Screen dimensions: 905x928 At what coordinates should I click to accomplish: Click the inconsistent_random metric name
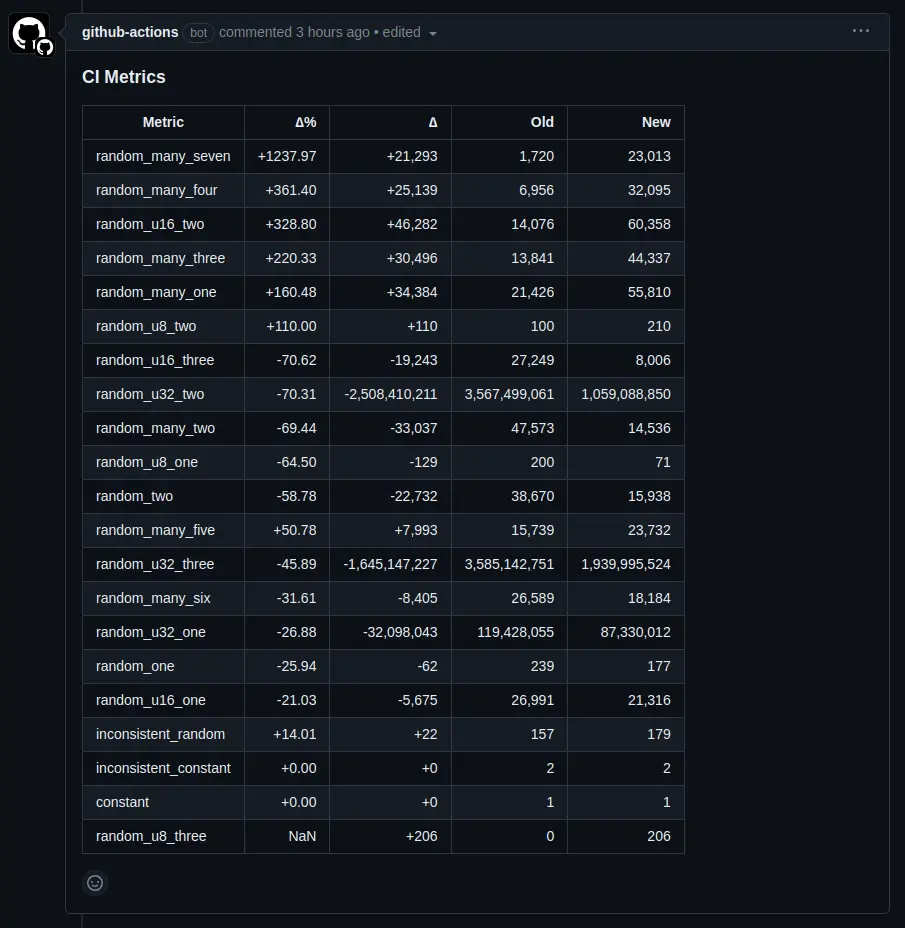pos(160,734)
